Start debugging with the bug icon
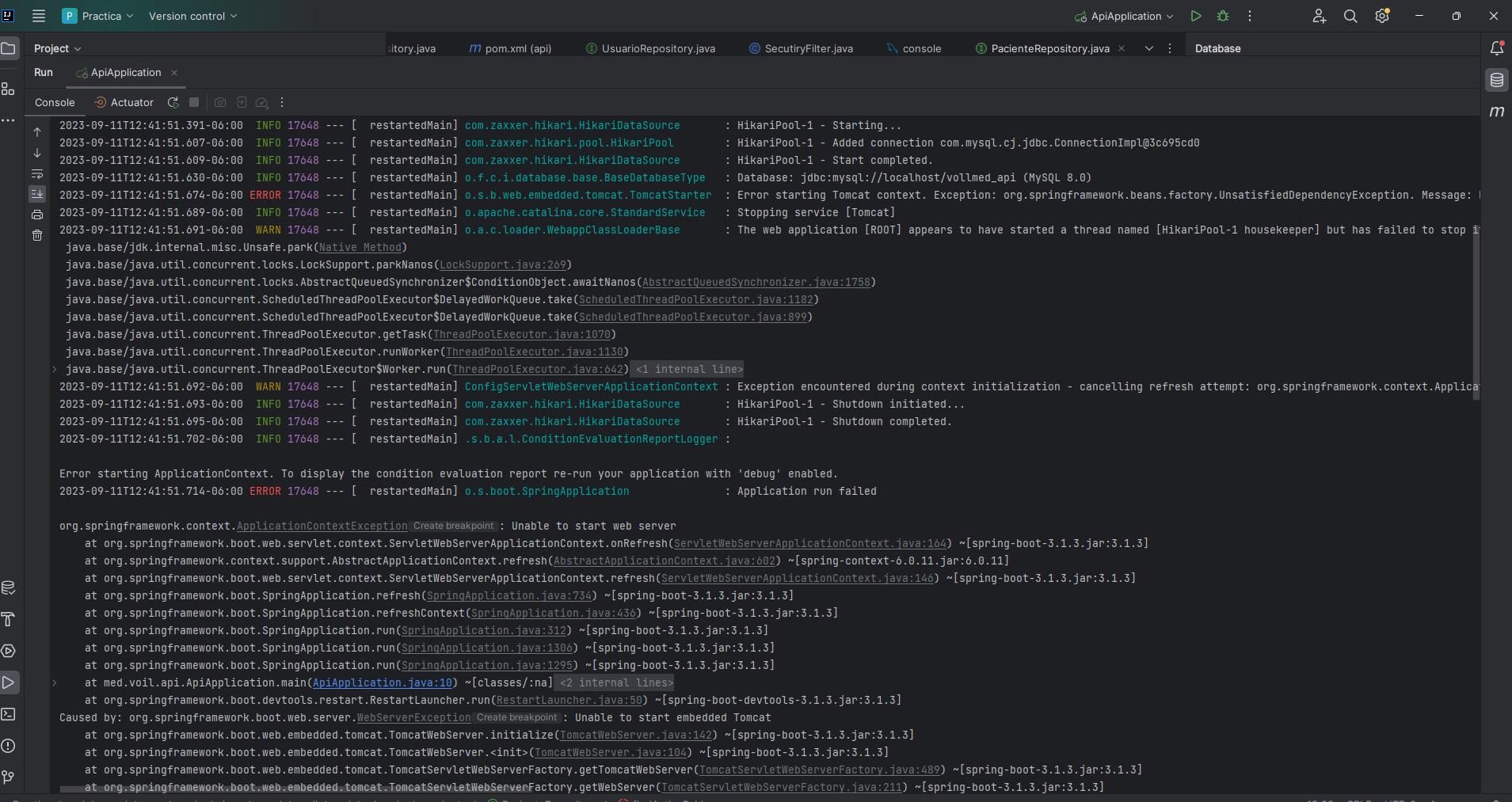Viewport: 1512px width, 802px height. (1223, 16)
